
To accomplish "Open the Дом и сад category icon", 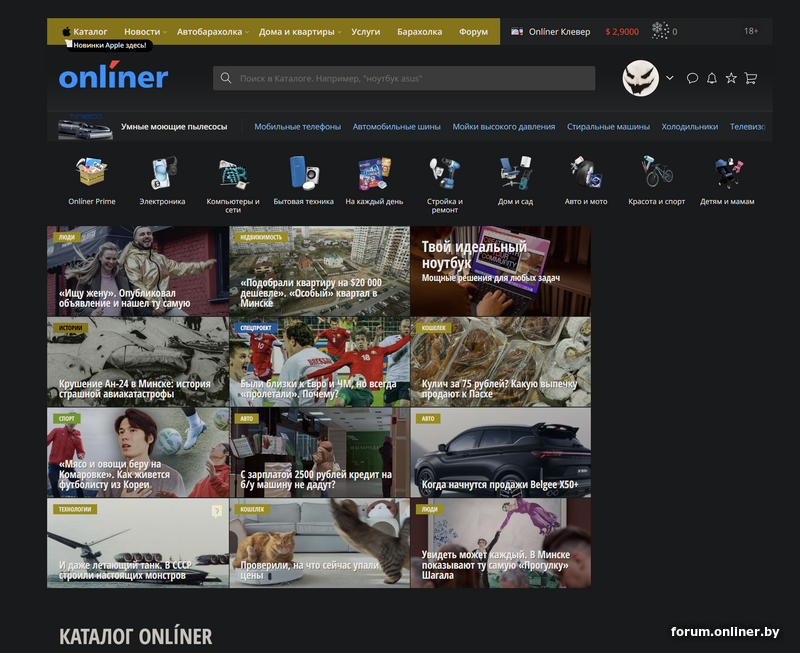I will (515, 173).
